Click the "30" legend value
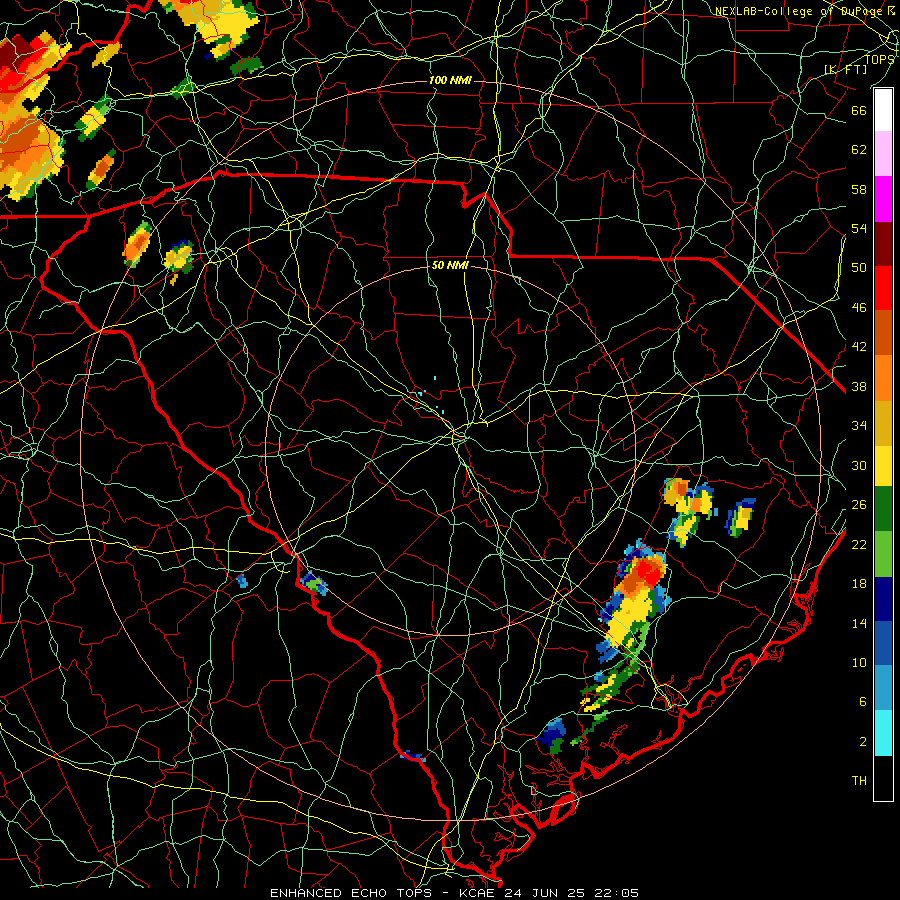This screenshot has width=900, height=900. 859,465
